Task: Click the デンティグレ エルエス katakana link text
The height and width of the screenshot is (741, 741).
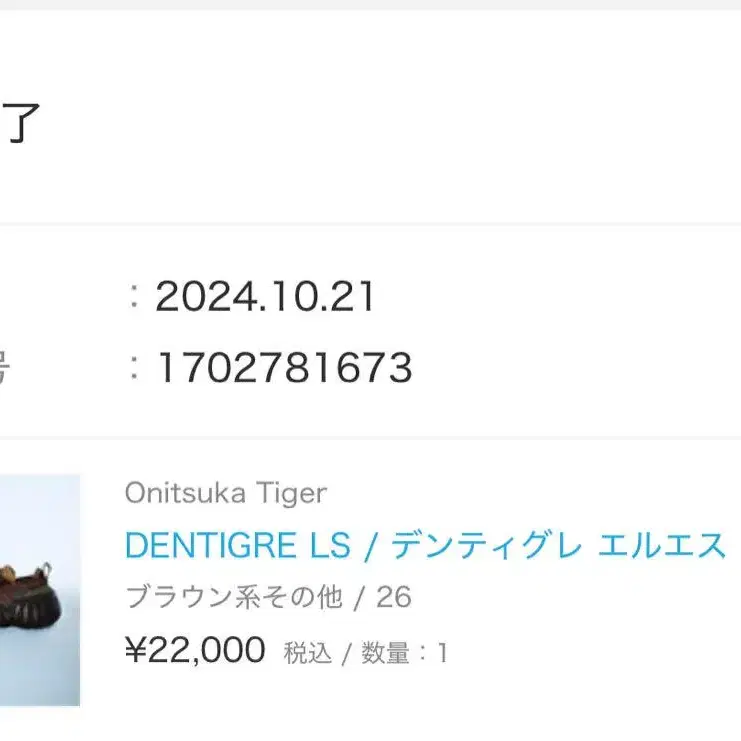Action: 558,545
